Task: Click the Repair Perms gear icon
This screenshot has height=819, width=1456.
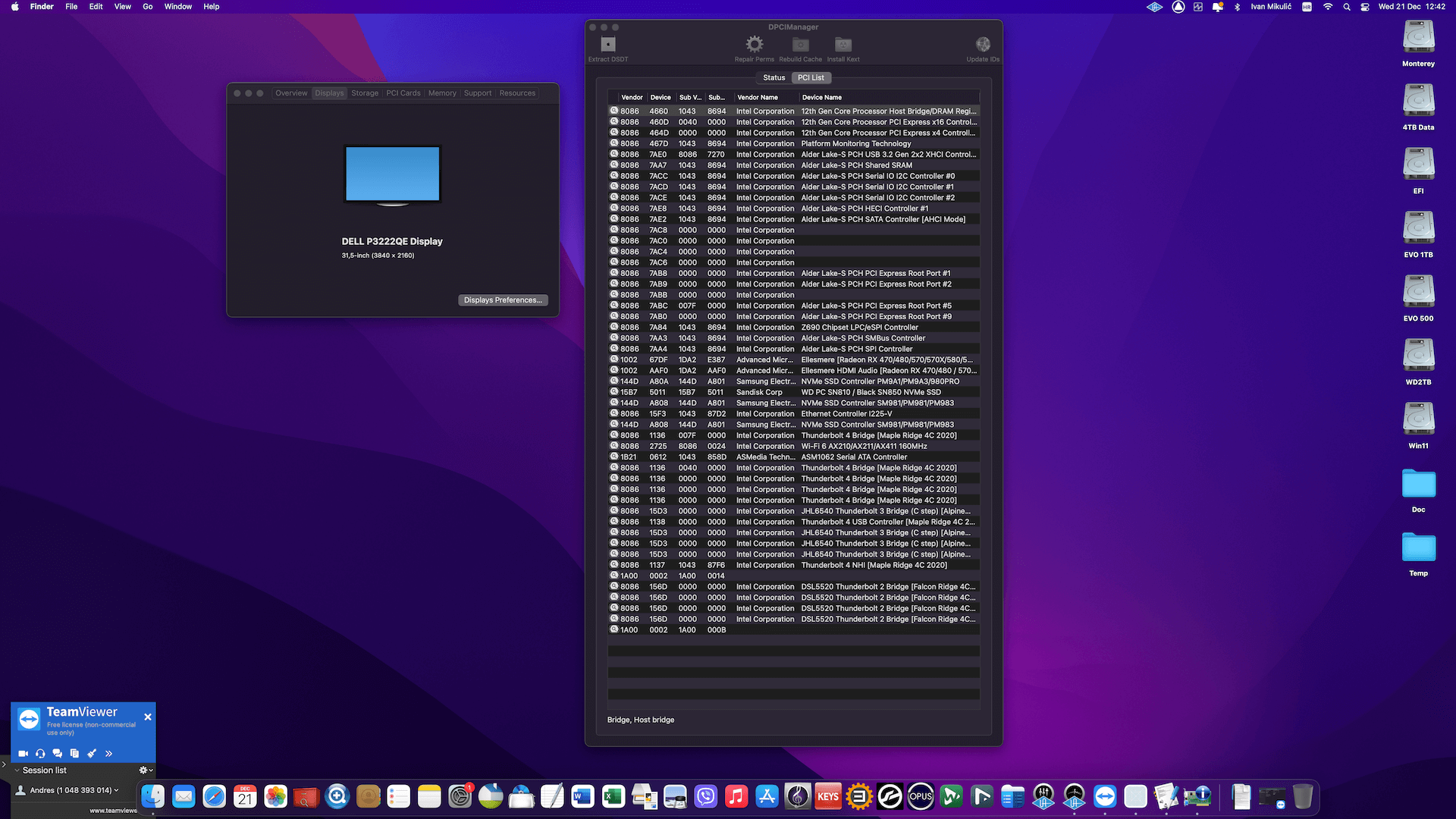Action: coord(754,45)
